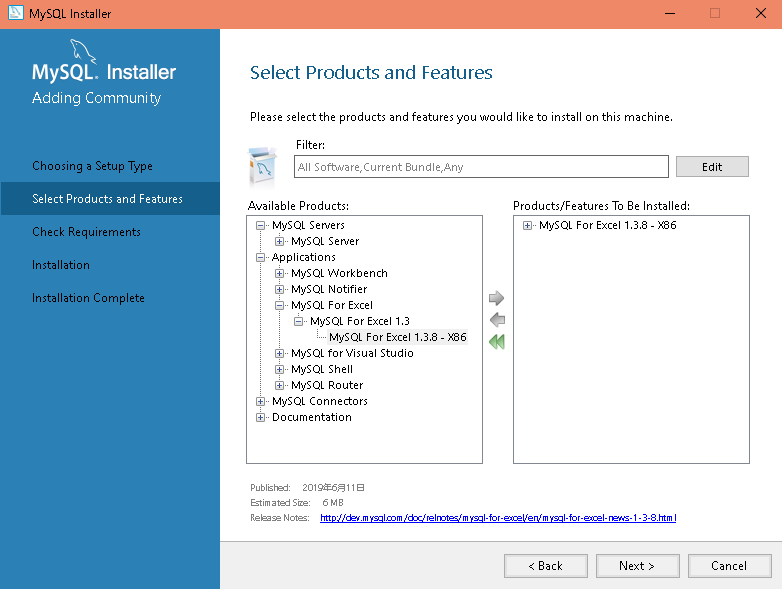Expand the MySQL Notifier node
Screen dimensions: 782x589
(x=279, y=289)
